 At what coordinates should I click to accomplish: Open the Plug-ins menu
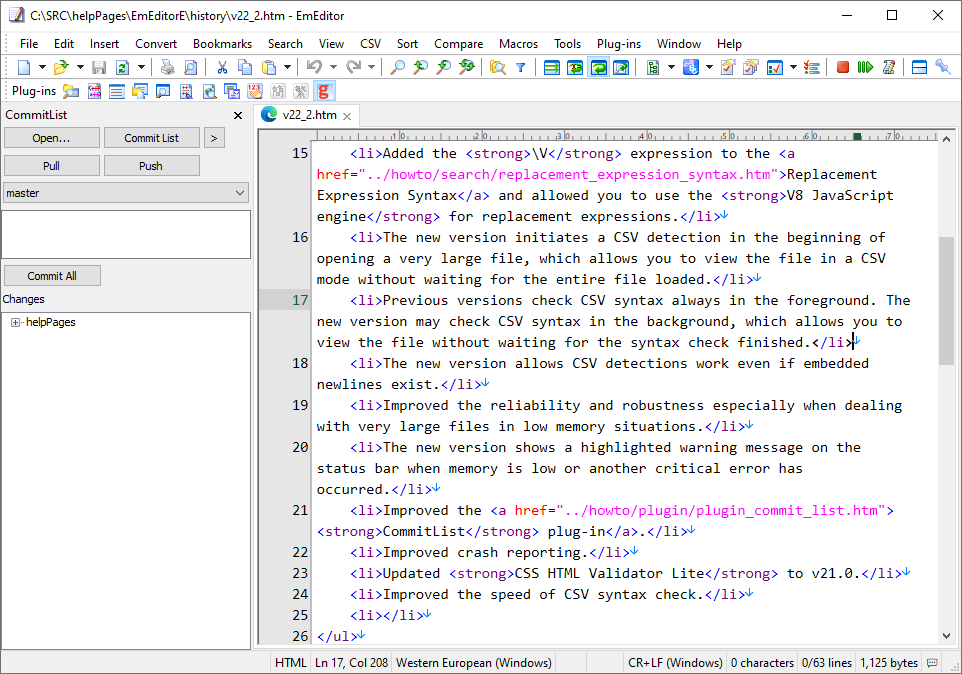618,44
